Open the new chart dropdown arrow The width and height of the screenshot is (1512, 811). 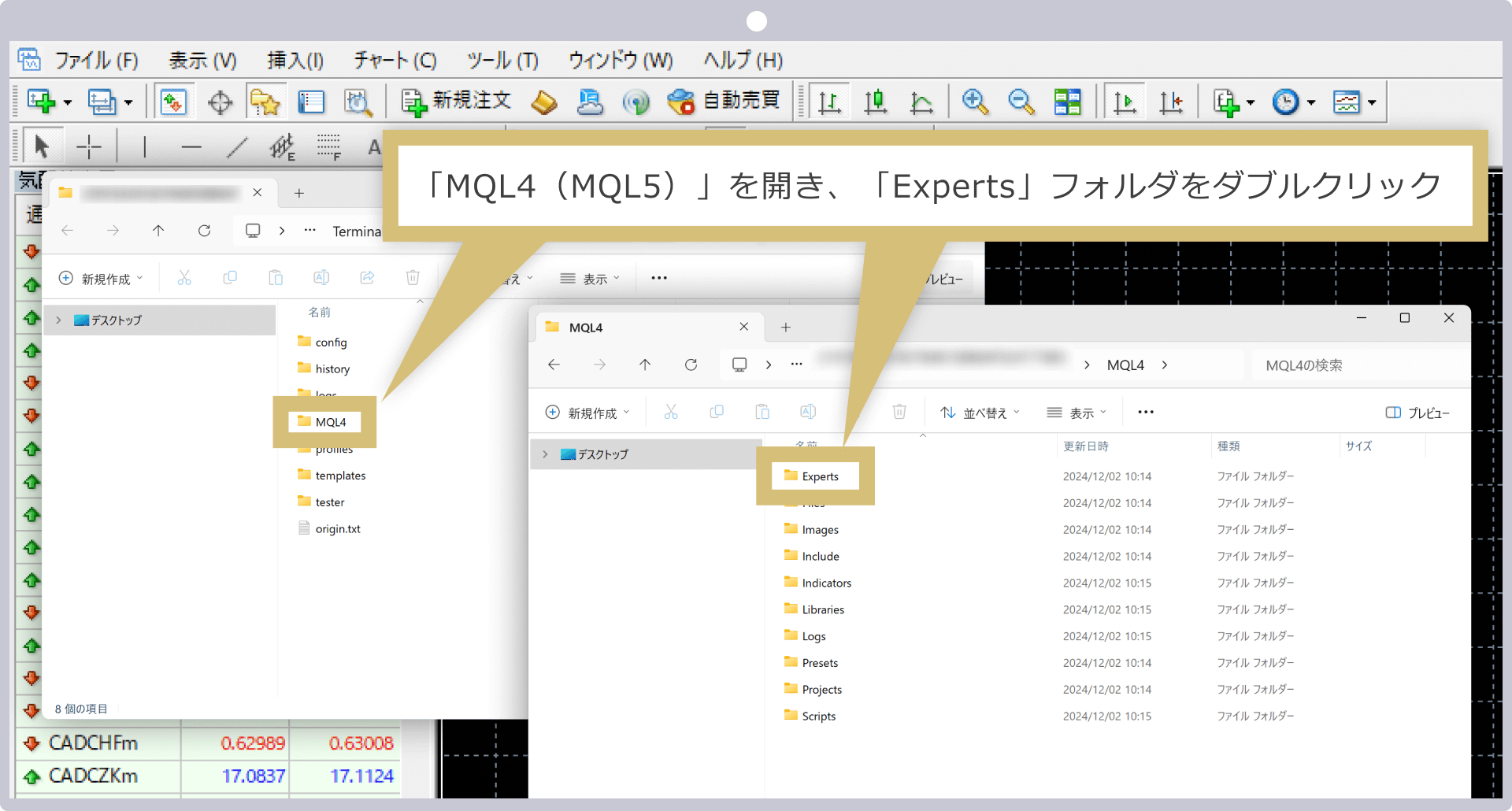tap(68, 102)
